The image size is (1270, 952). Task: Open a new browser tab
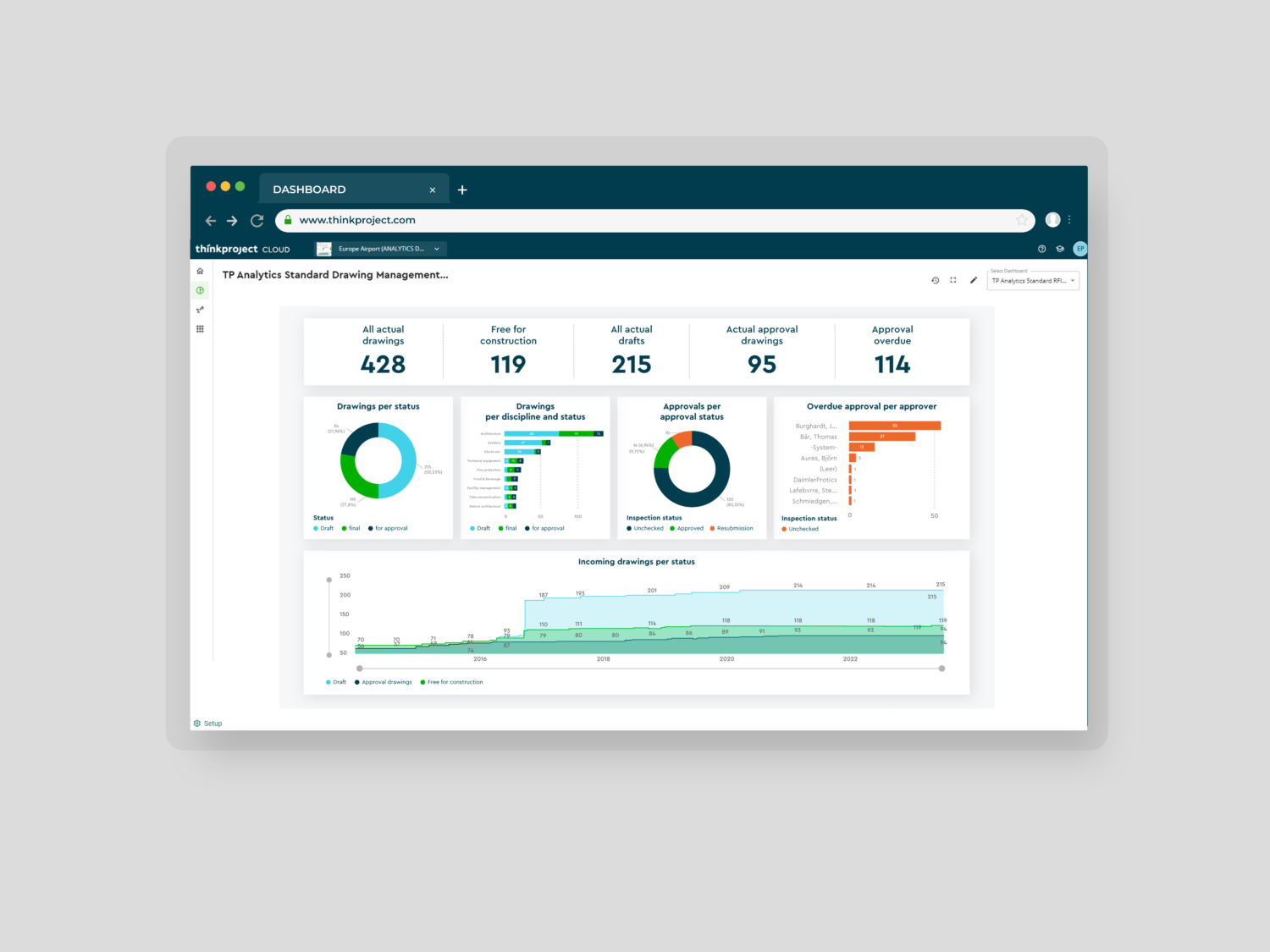tap(462, 190)
